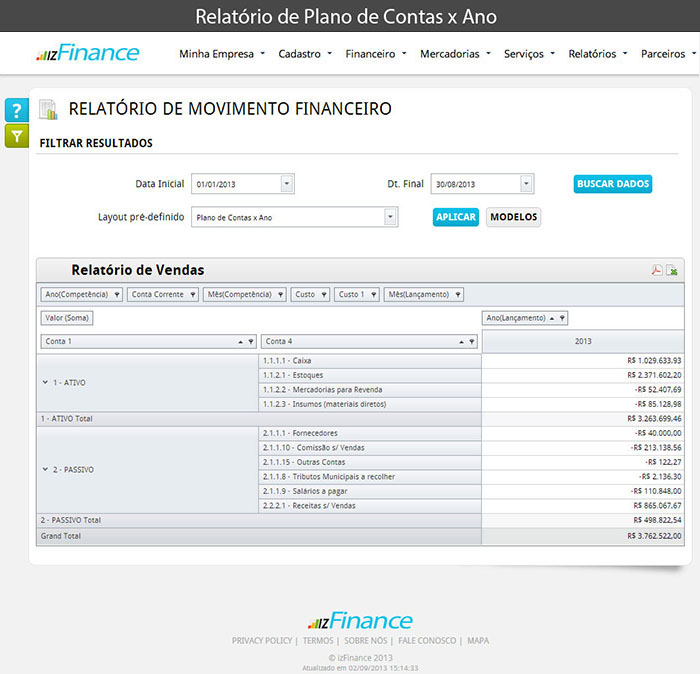Viewport: 700px width, 674px height.
Task: Collapse the 2 - PASSIVO group
Action: (45, 470)
